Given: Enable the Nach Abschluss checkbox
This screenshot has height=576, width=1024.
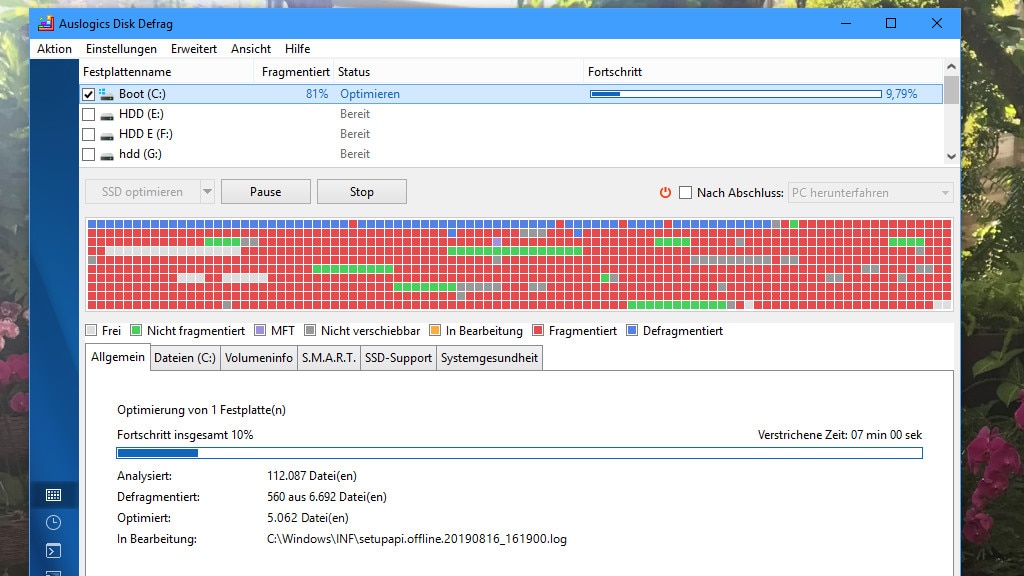Looking at the screenshot, I should pyautogui.click(x=685, y=193).
